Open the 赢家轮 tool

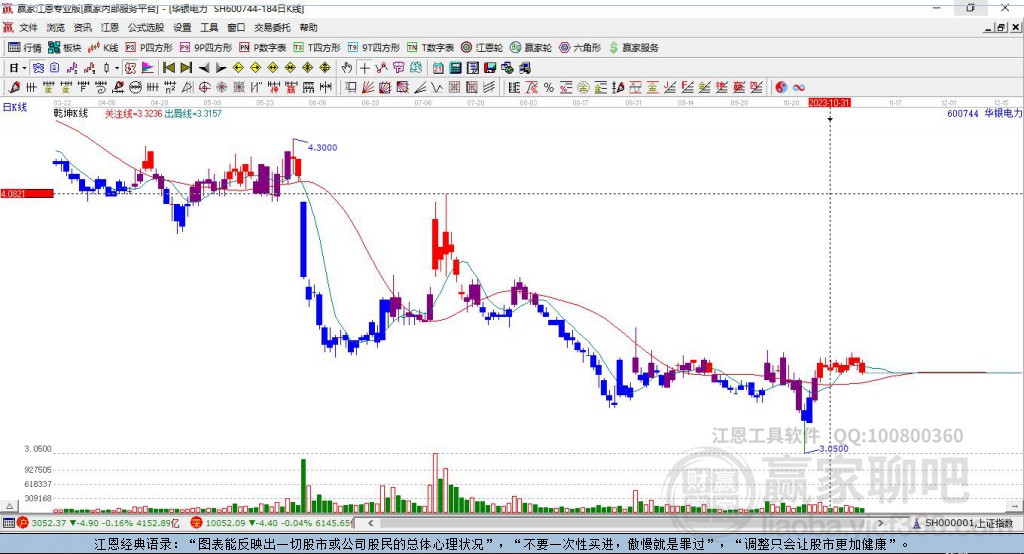coord(531,48)
